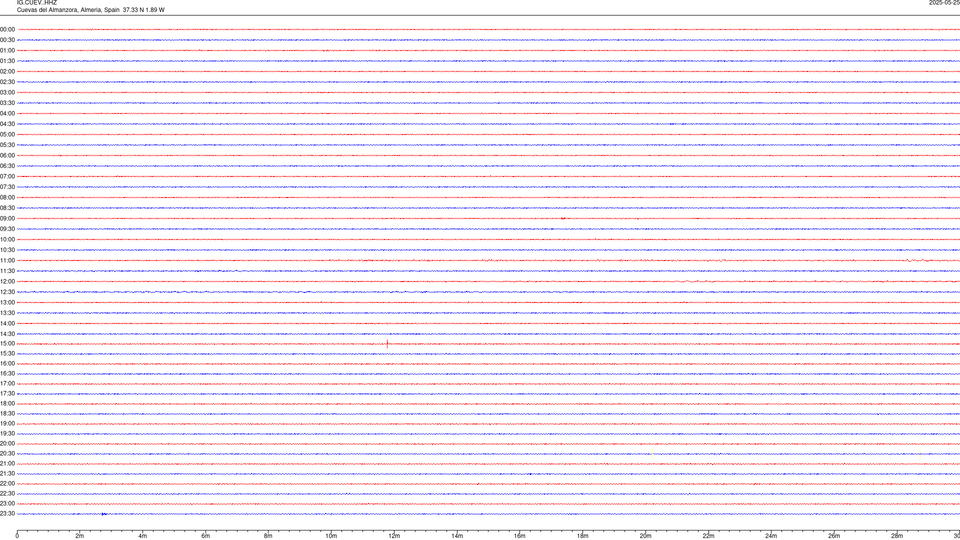This screenshot has width=960, height=540.
Task: Click the 01:00 time label
Action: pyautogui.click(x=7, y=50)
